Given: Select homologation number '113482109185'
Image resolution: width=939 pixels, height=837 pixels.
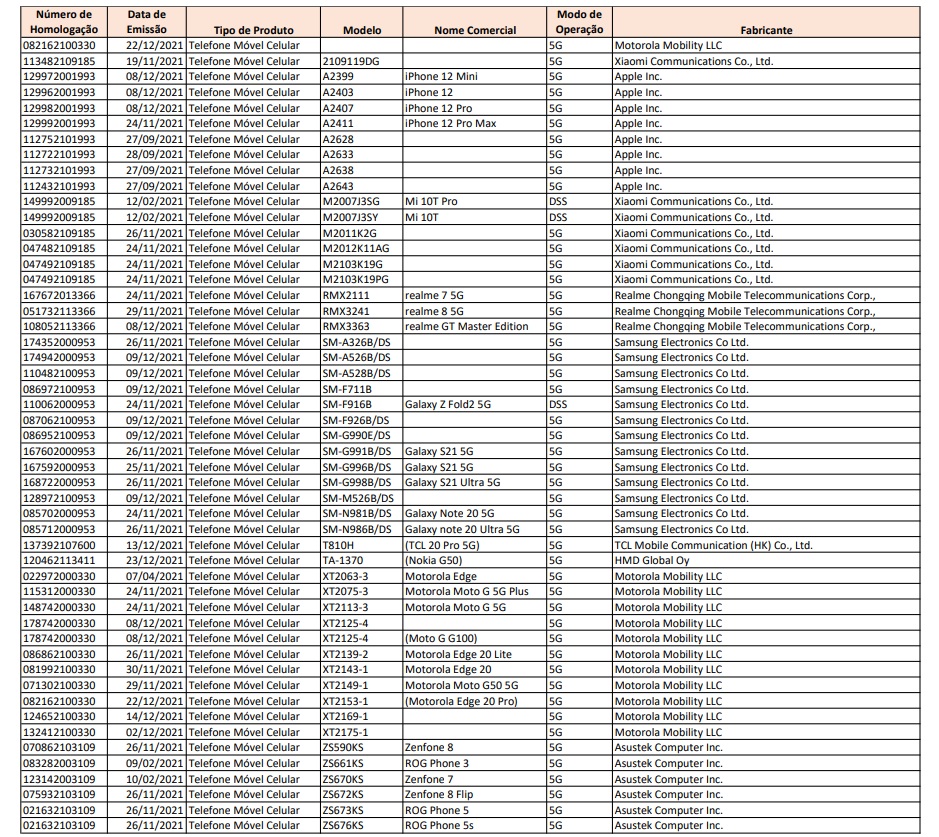Looking at the screenshot, I should coord(64,61).
